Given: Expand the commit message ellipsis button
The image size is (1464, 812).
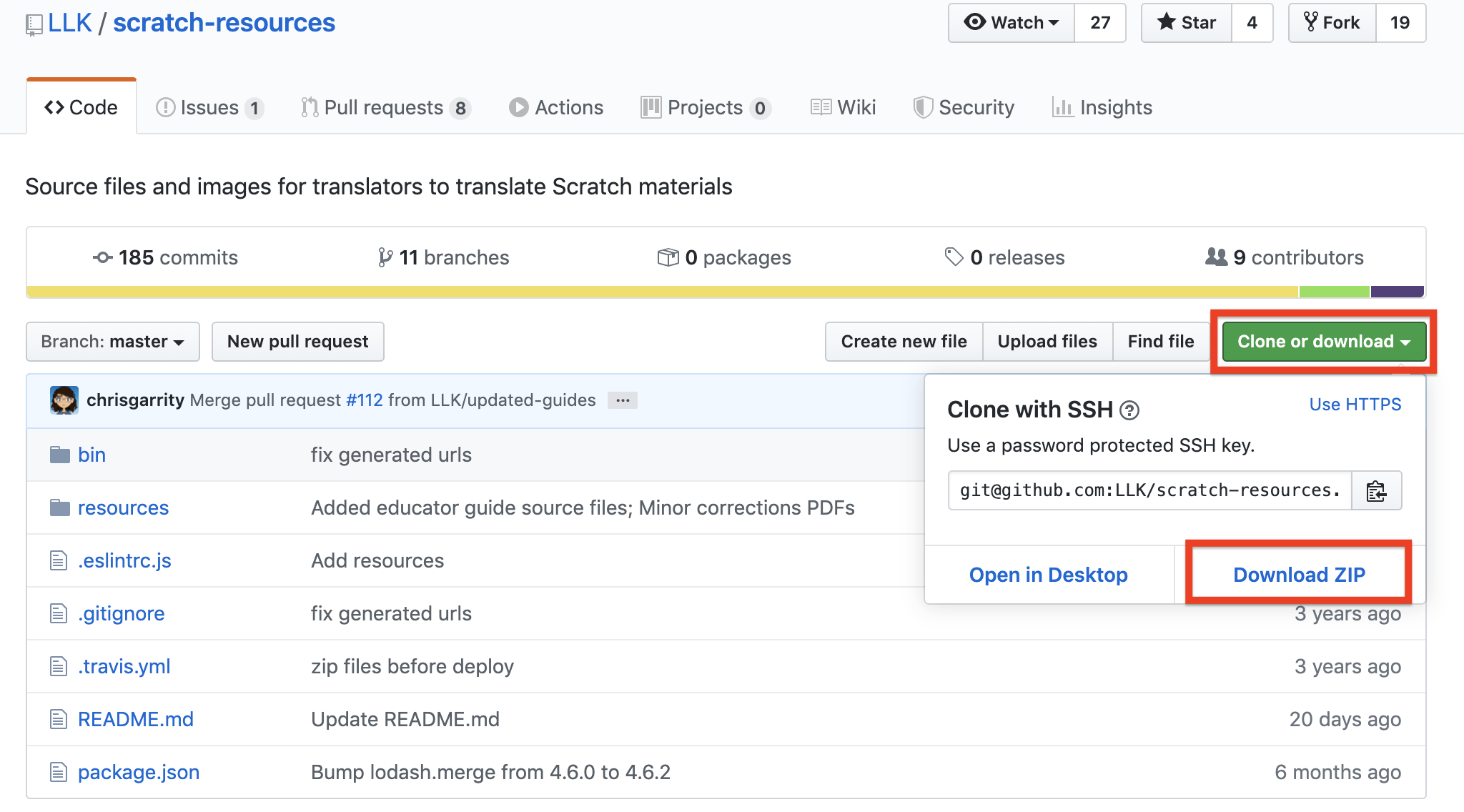Looking at the screenshot, I should point(623,400).
